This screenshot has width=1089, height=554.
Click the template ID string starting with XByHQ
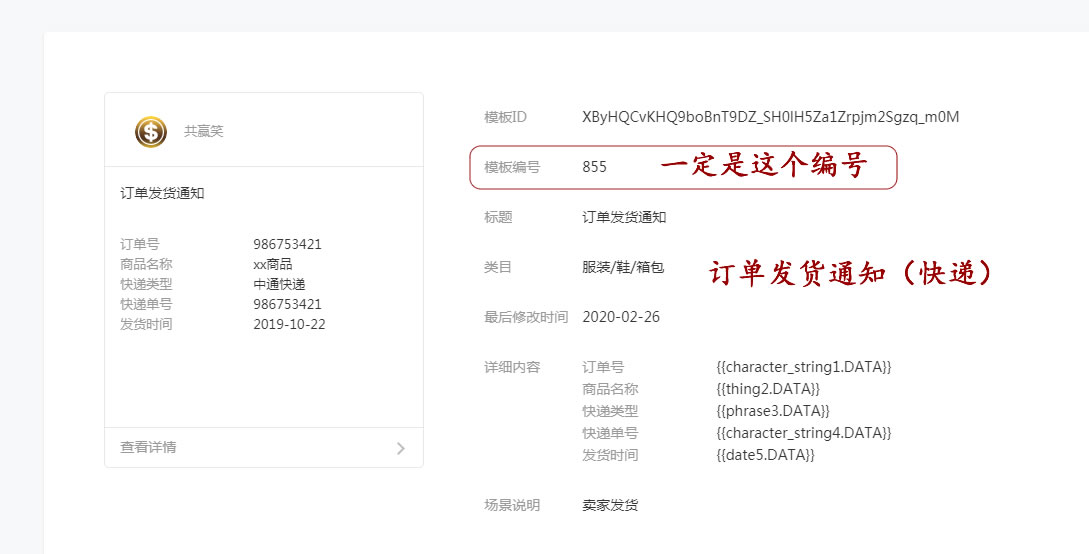[770, 117]
